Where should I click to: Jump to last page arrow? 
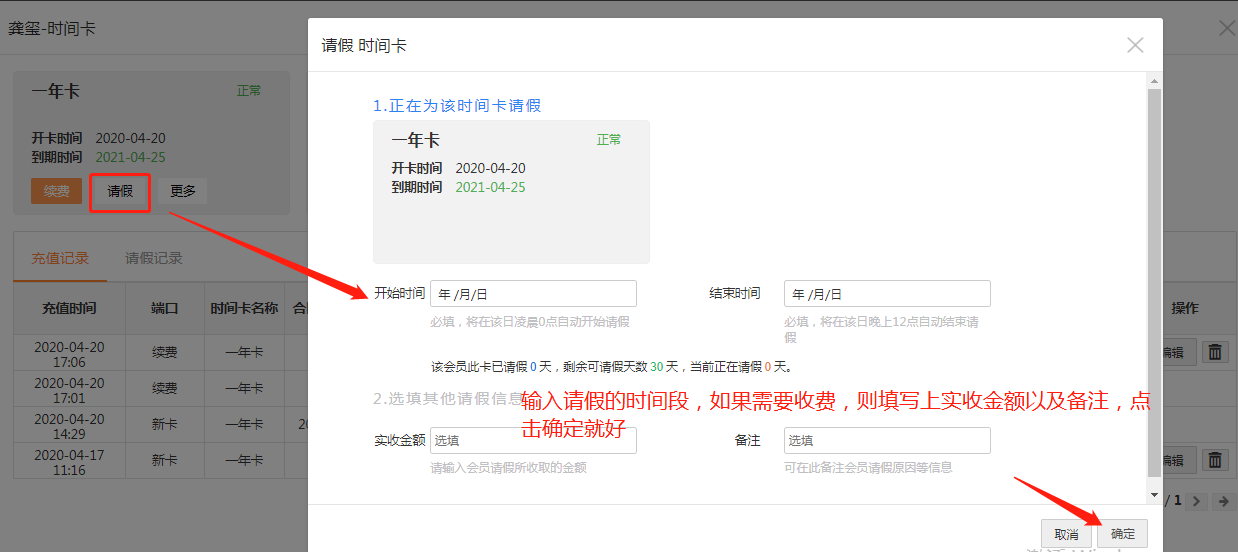point(1222,500)
